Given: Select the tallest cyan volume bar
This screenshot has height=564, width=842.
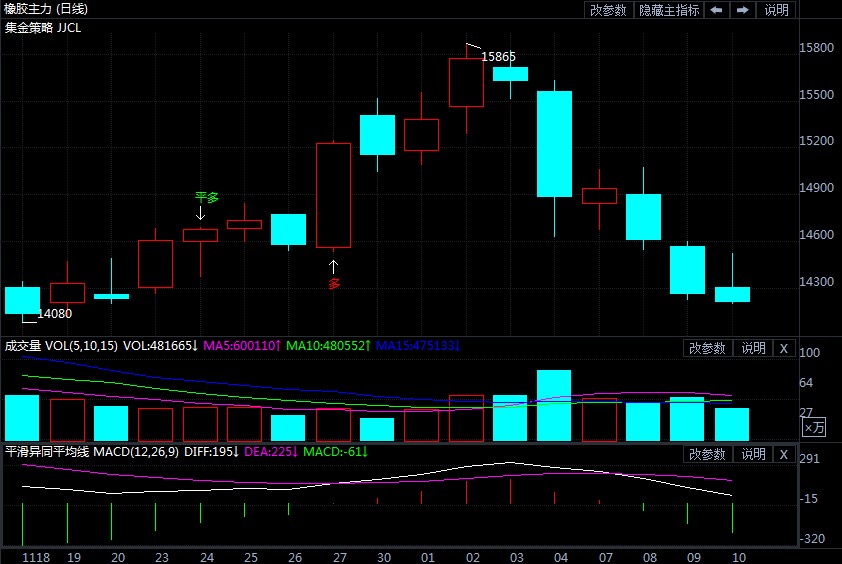Looking at the screenshot, I should coord(554,405).
